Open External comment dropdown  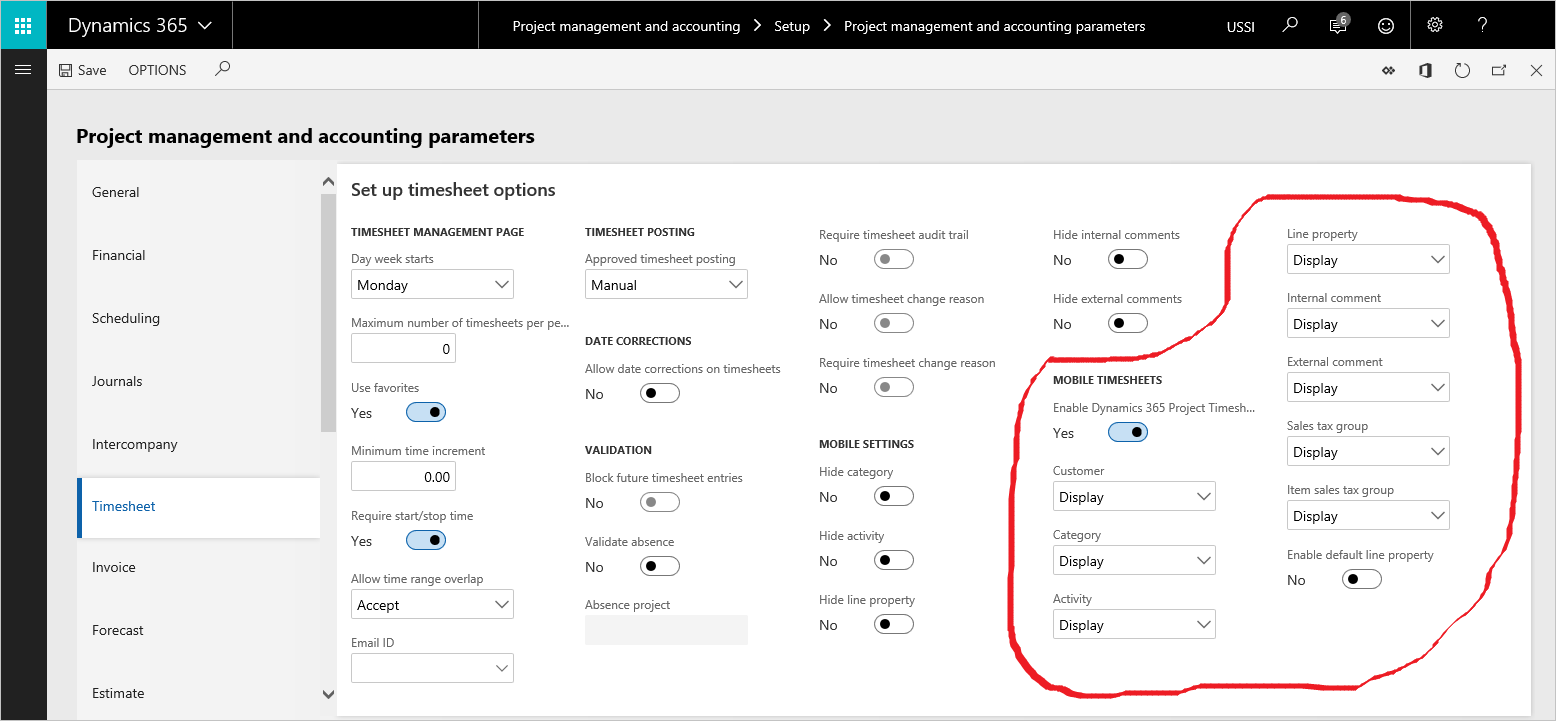click(1368, 387)
